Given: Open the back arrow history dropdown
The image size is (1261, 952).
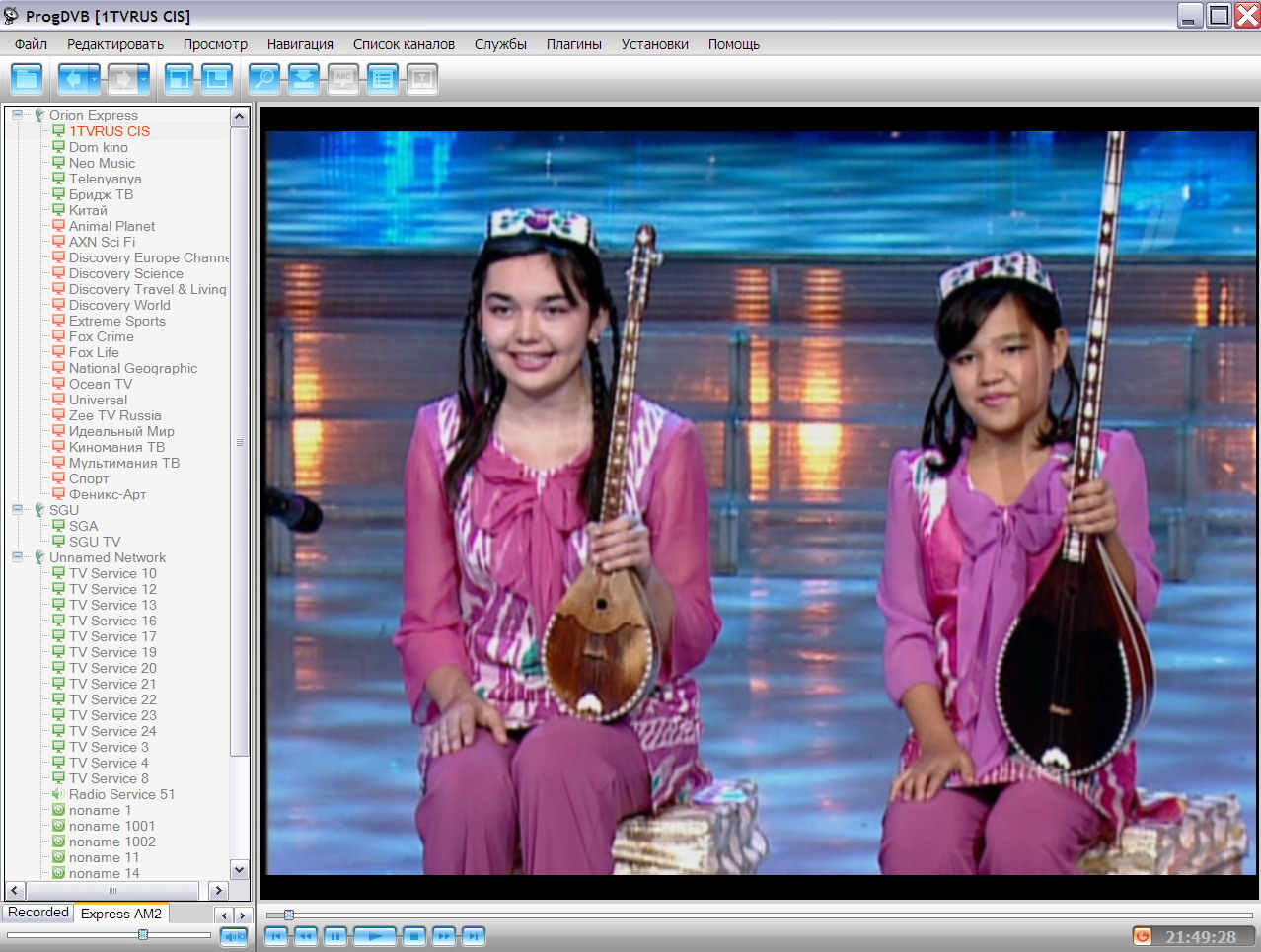Looking at the screenshot, I should tap(95, 79).
